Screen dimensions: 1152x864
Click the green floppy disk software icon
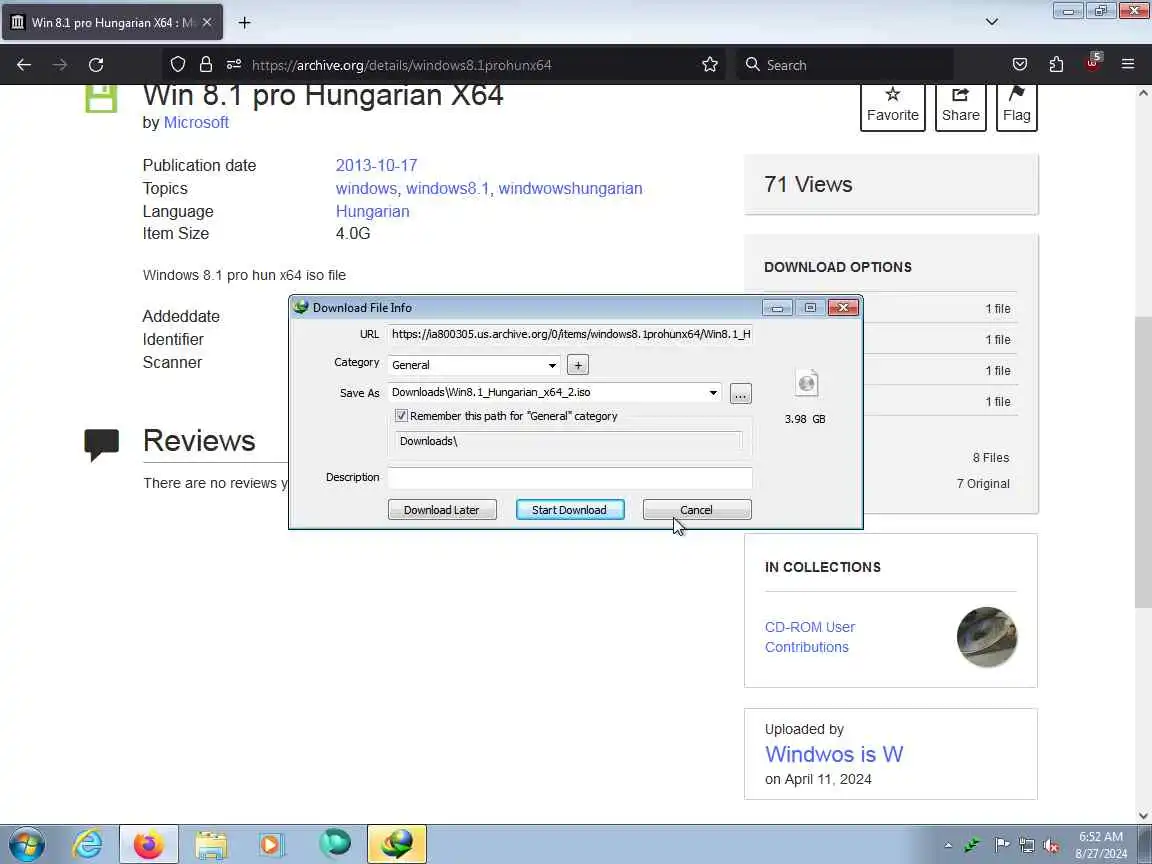(101, 98)
